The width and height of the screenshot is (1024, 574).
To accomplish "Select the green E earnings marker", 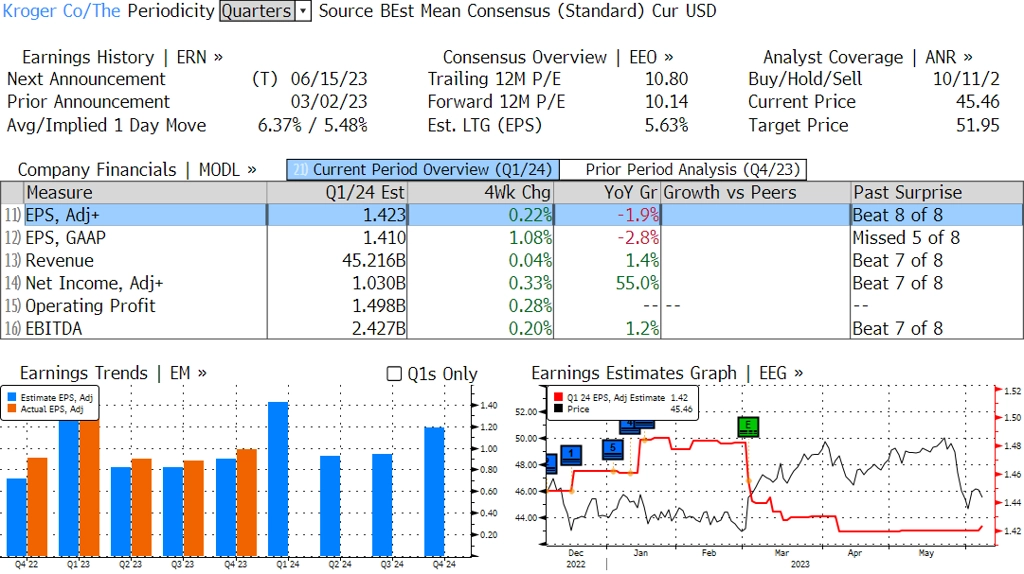I will pyautogui.click(x=748, y=427).
